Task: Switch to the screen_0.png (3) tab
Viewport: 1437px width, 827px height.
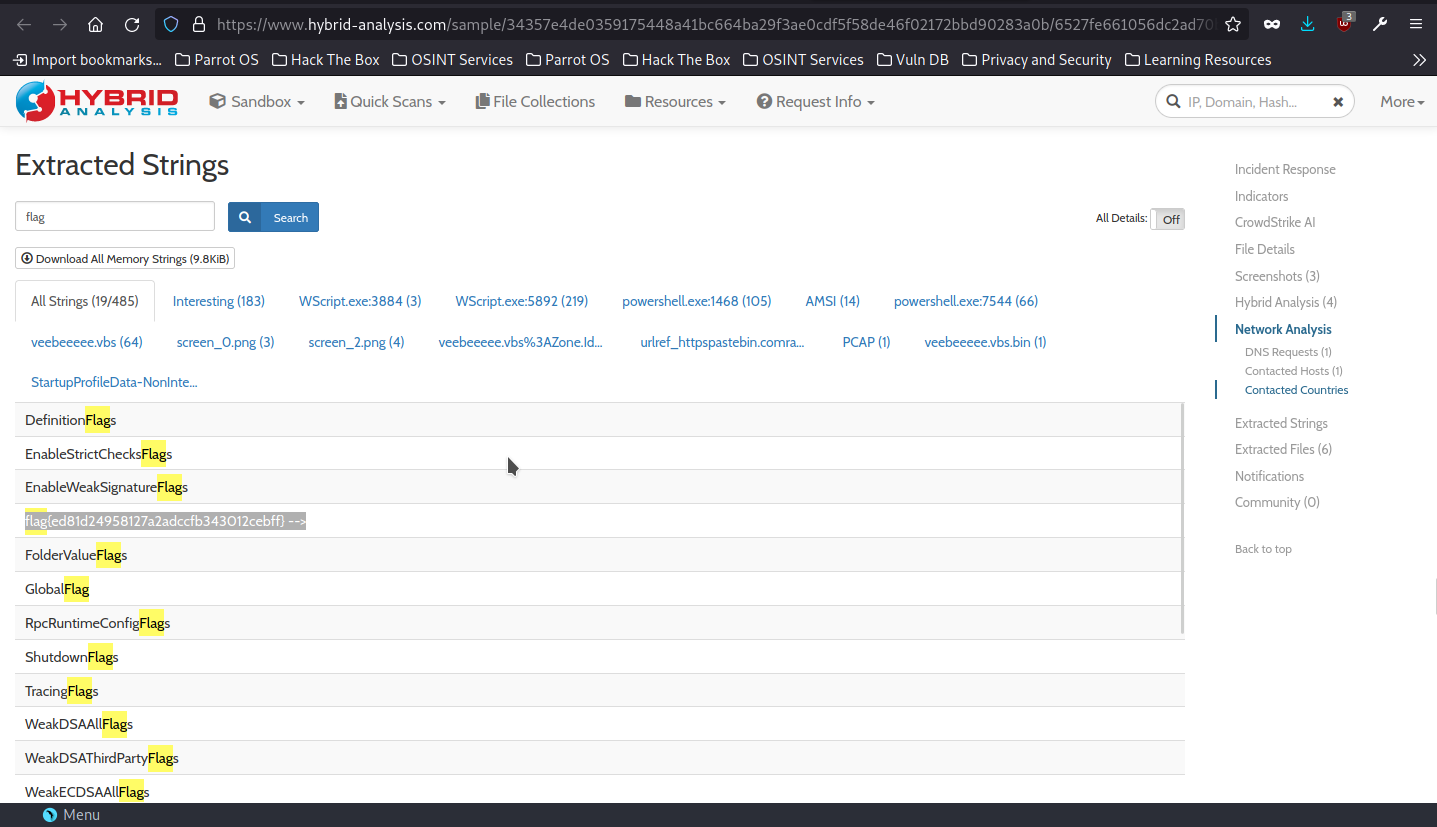Action: [x=226, y=342]
